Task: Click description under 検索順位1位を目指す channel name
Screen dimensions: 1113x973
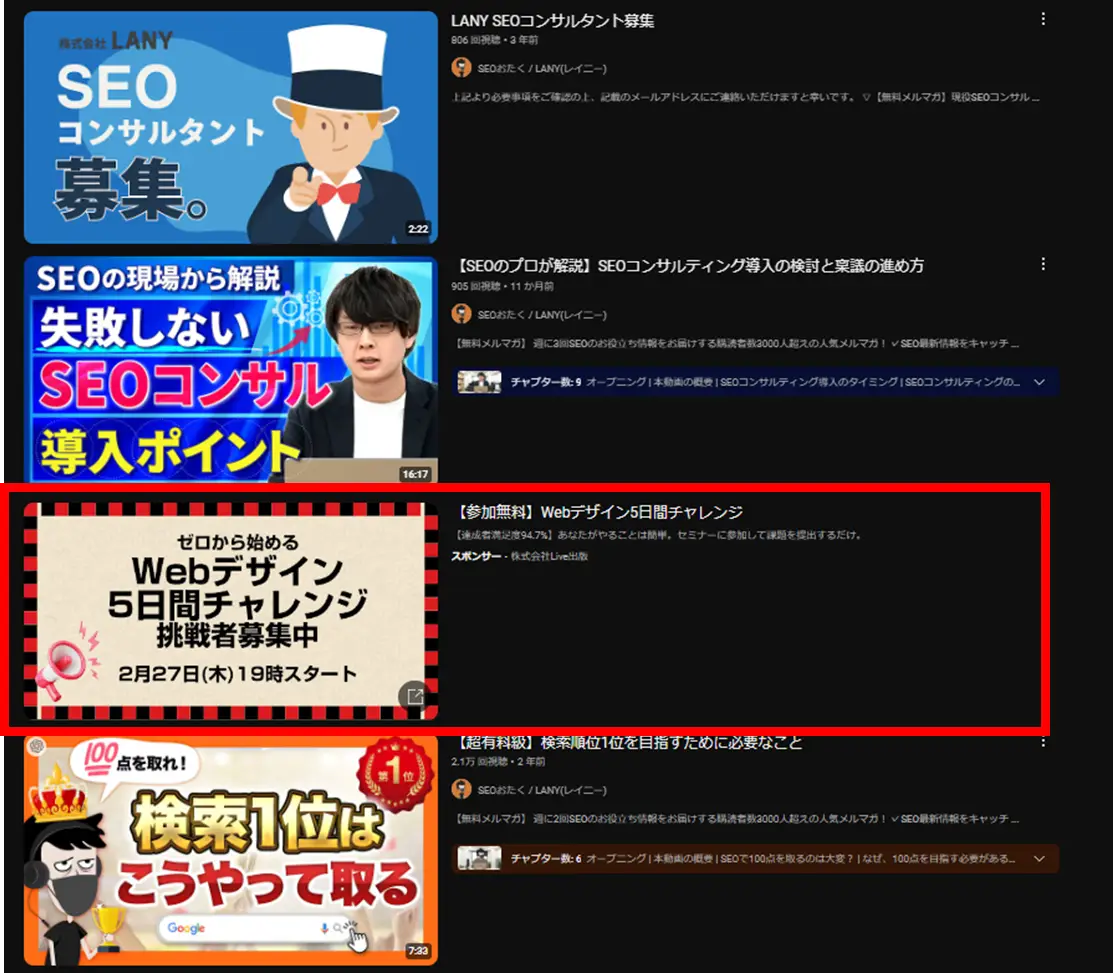Action: pos(736,819)
